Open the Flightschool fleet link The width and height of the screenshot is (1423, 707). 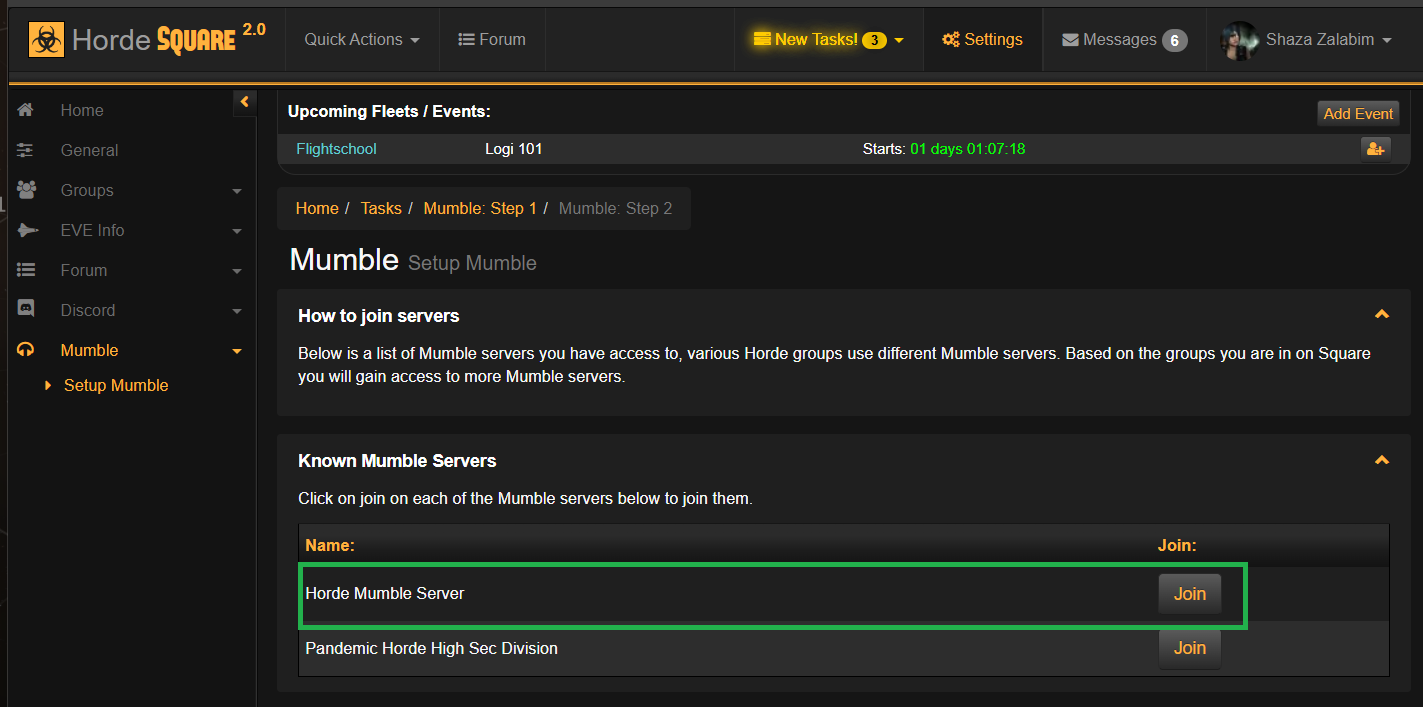click(x=336, y=149)
